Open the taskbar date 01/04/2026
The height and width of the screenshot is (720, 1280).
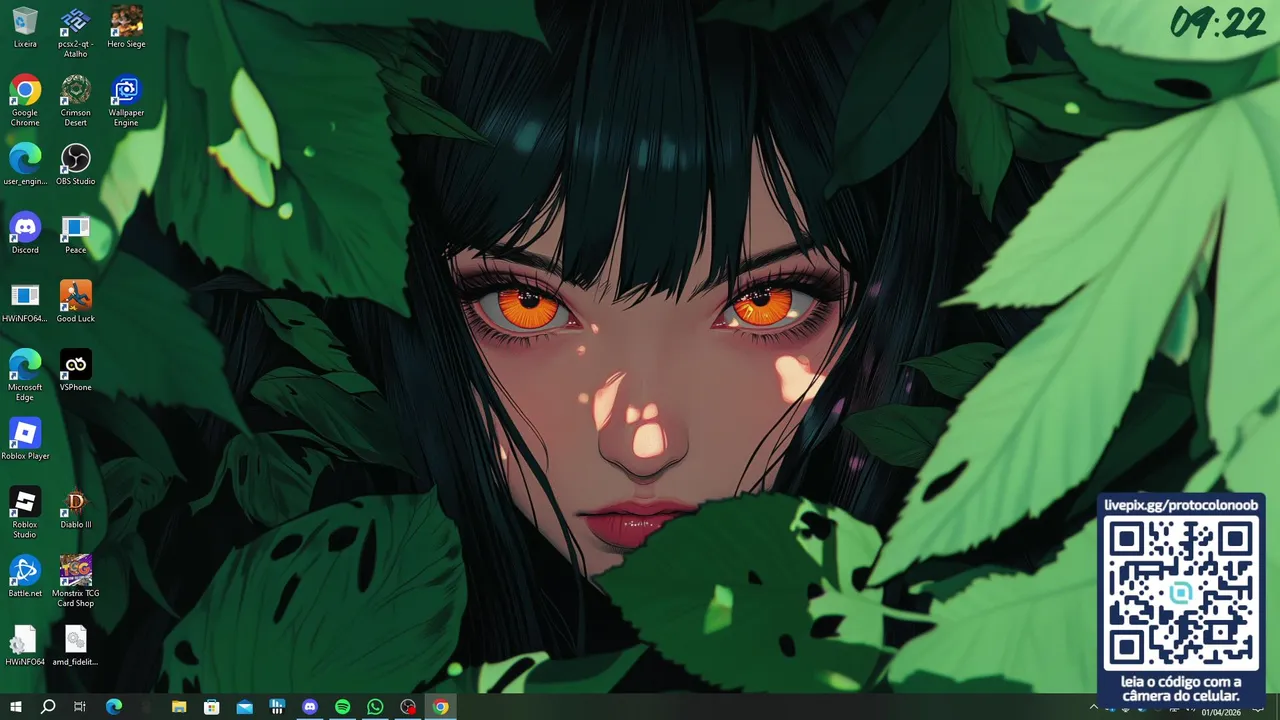1221,712
